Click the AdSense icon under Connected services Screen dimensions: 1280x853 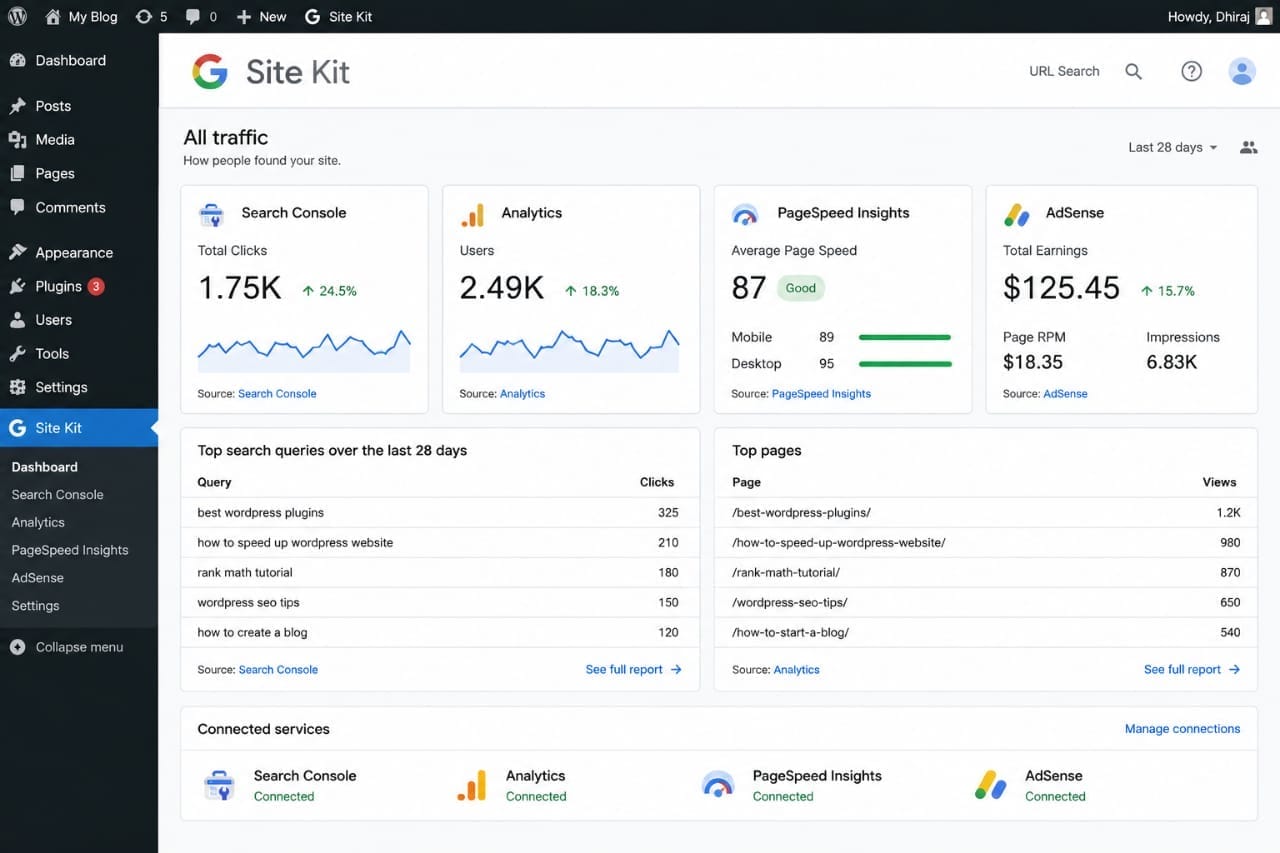click(x=991, y=785)
